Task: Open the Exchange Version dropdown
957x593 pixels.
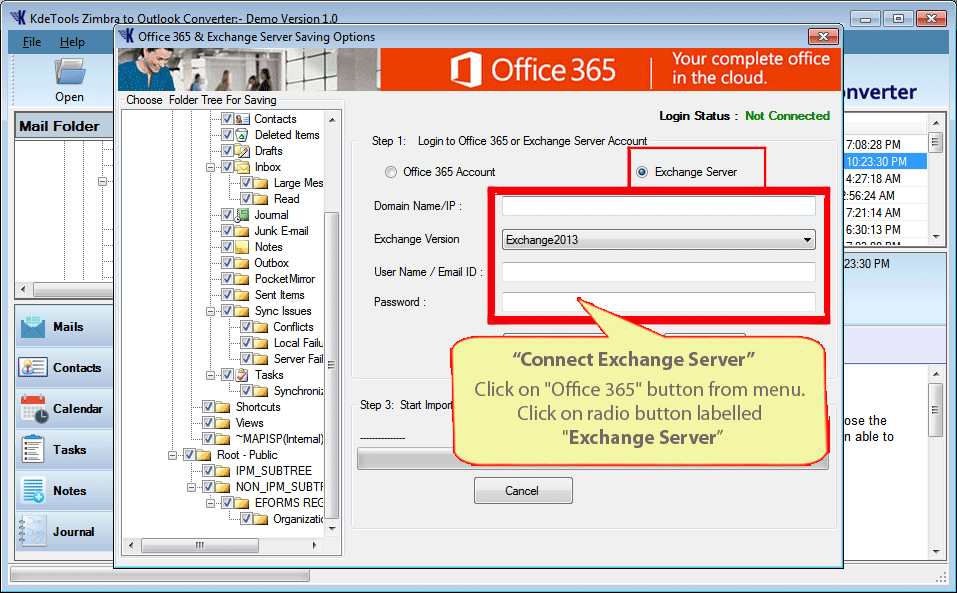Action: [658, 240]
